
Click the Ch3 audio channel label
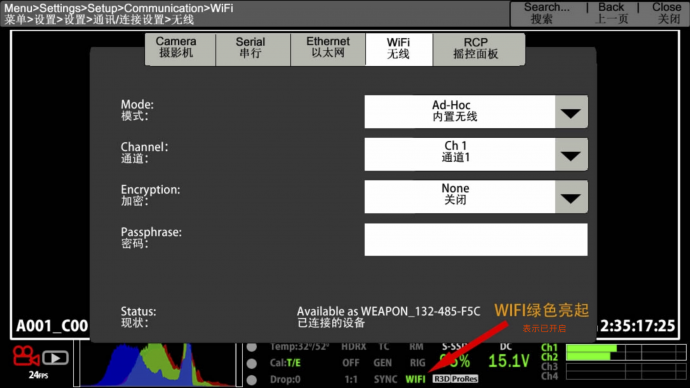(550, 366)
